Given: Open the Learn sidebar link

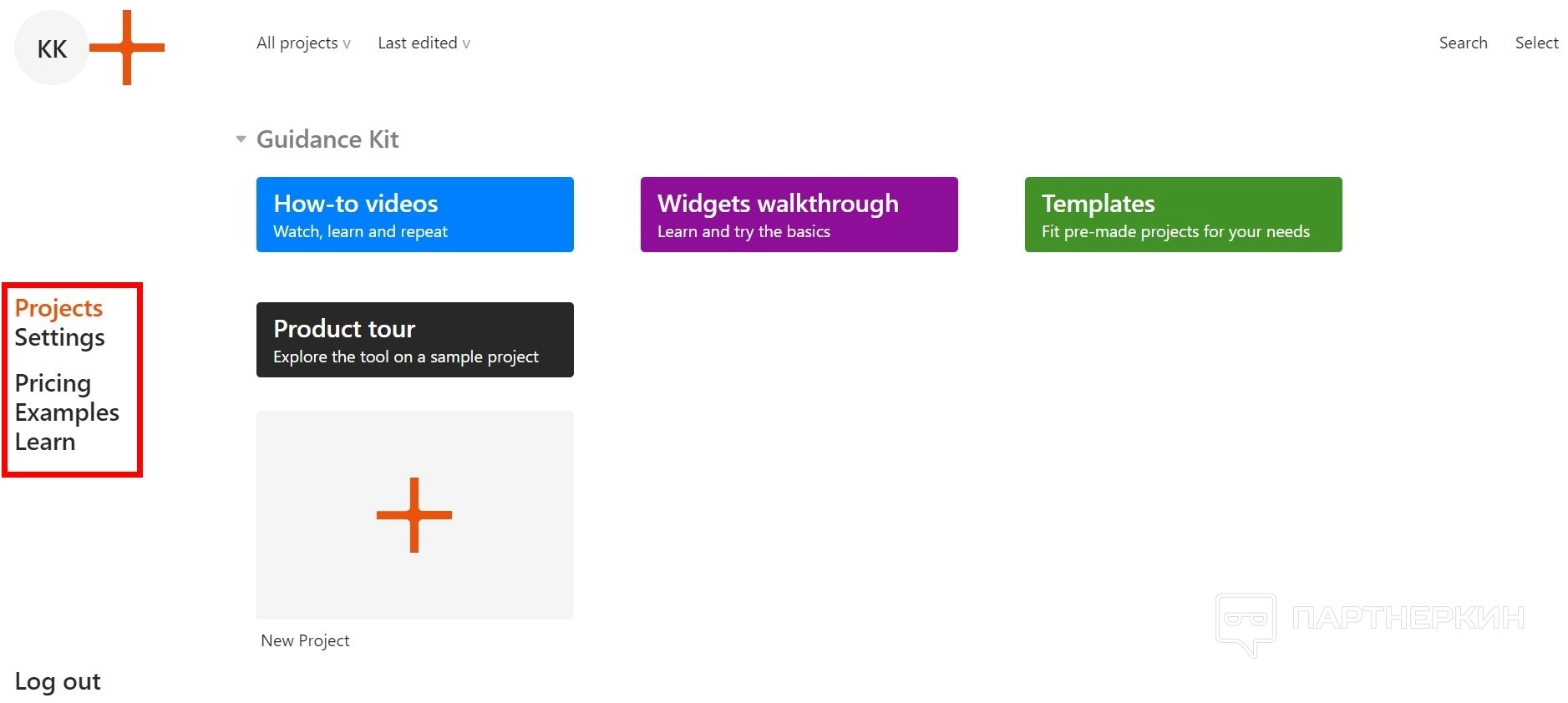Looking at the screenshot, I should pos(45,442).
